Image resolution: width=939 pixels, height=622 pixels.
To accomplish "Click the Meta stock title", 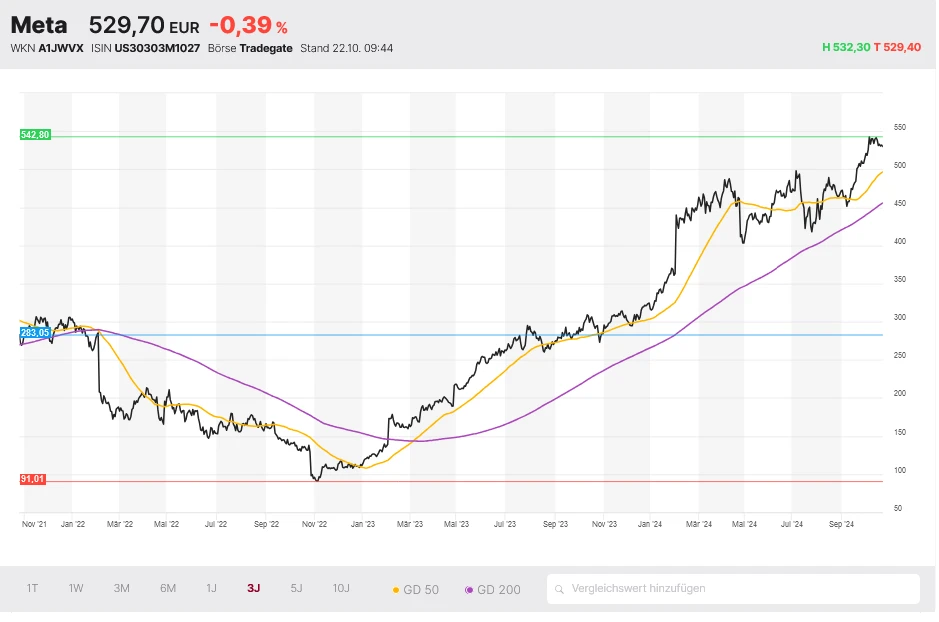I will (x=39, y=25).
